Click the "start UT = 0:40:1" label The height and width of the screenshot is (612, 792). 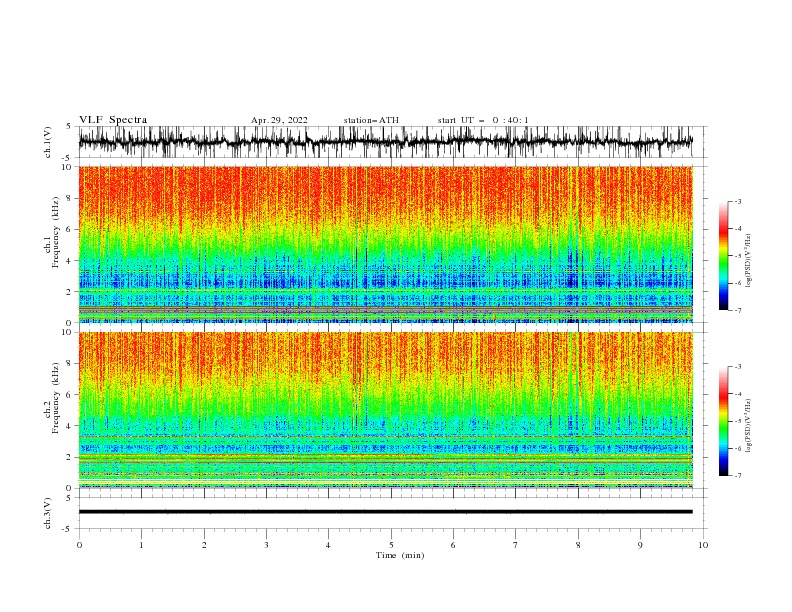tap(483, 120)
